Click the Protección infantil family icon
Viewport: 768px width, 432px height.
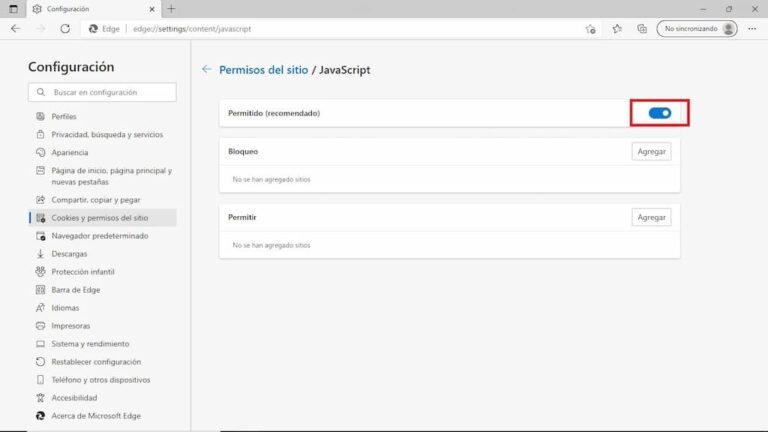coord(40,272)
